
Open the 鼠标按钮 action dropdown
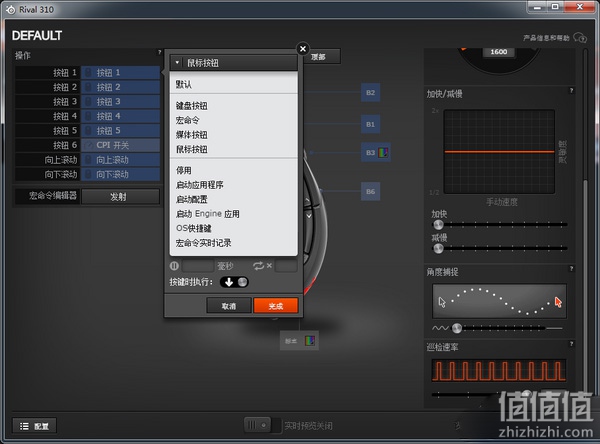coord(233,62)
